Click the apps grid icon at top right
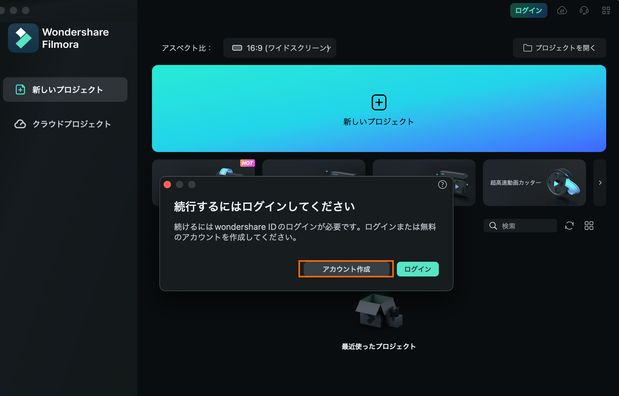This screenshot has width=619, height=396. pos(606,11)
